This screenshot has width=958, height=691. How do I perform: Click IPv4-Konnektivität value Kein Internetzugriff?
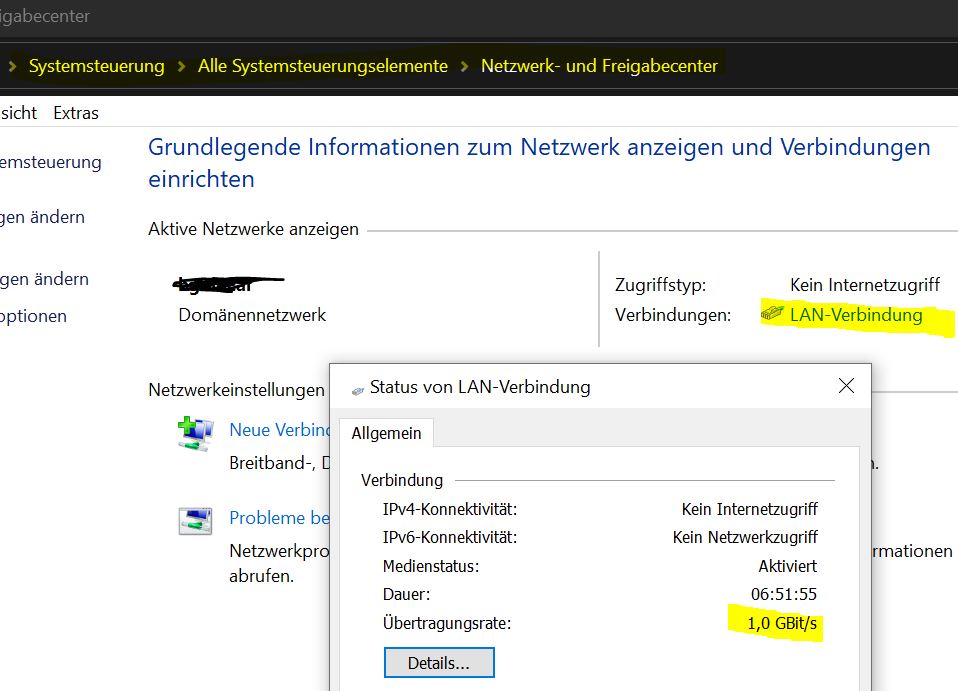point(750,509)
